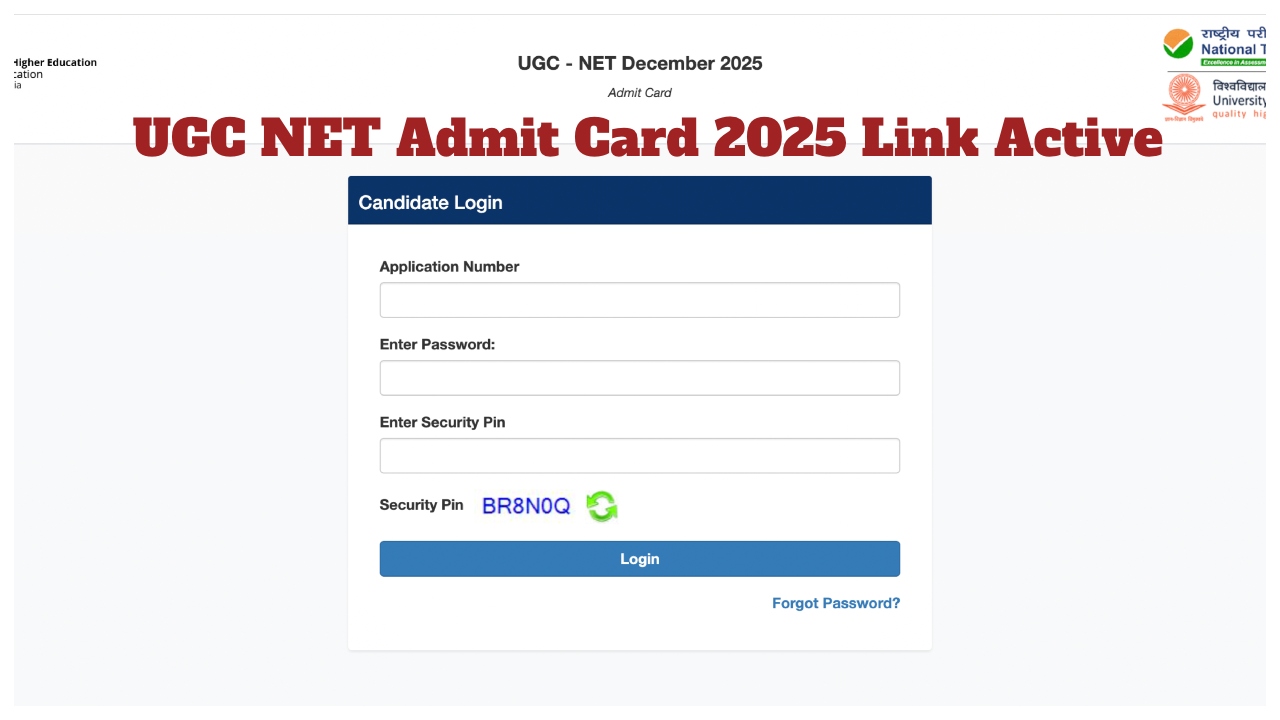Image resolution: width=1280 pixels, height=720 pixels.
Task: Click the orange-green NTA tick emblem
Action: [x=1180, y=45]
